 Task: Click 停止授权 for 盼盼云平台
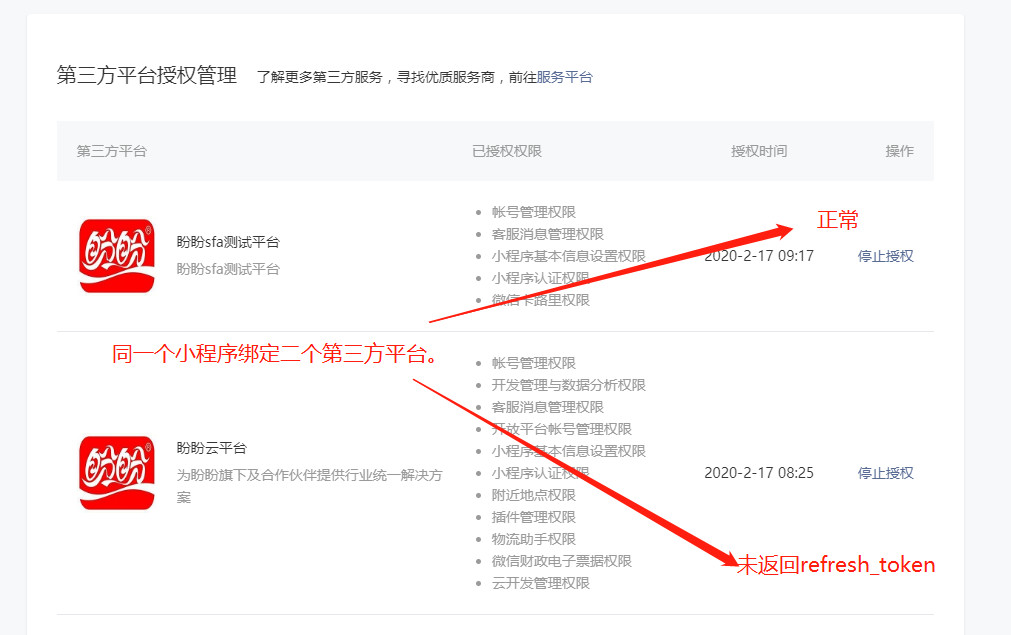tap(885, 473)
